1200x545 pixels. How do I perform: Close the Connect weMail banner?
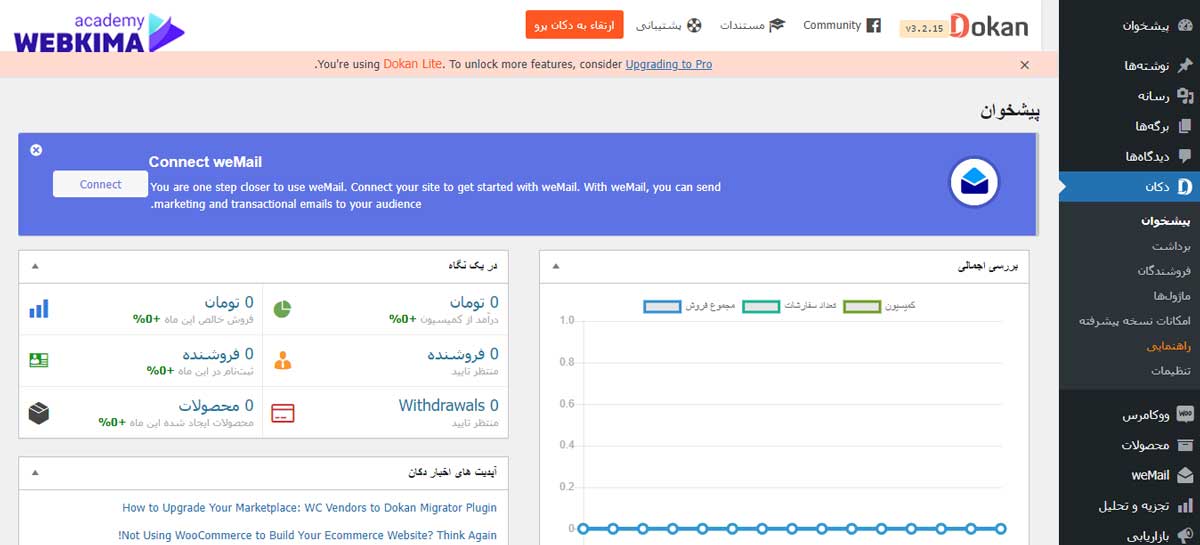coord(36,150)
